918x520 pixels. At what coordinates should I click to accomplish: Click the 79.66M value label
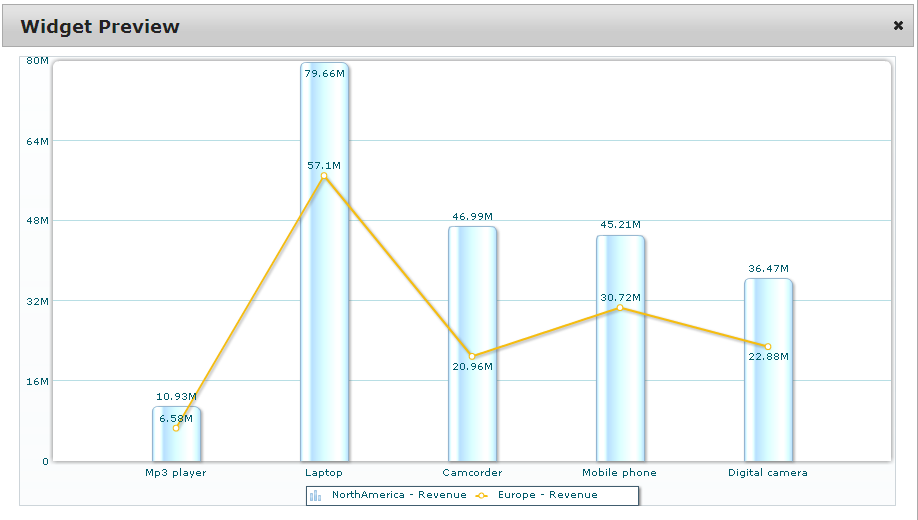click(x=325, y=73)
